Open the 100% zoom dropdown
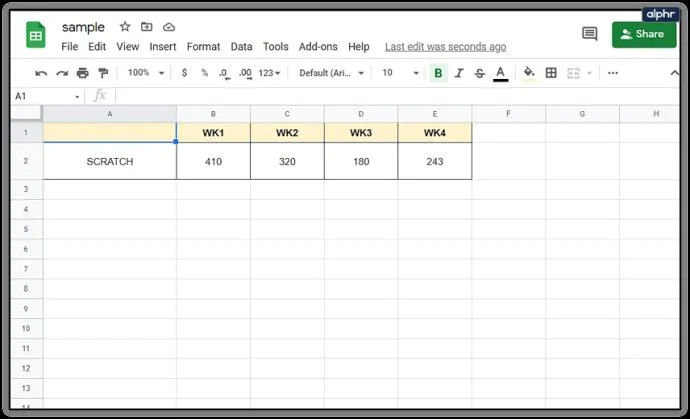 pyautogui.click(x=146, y=73)
